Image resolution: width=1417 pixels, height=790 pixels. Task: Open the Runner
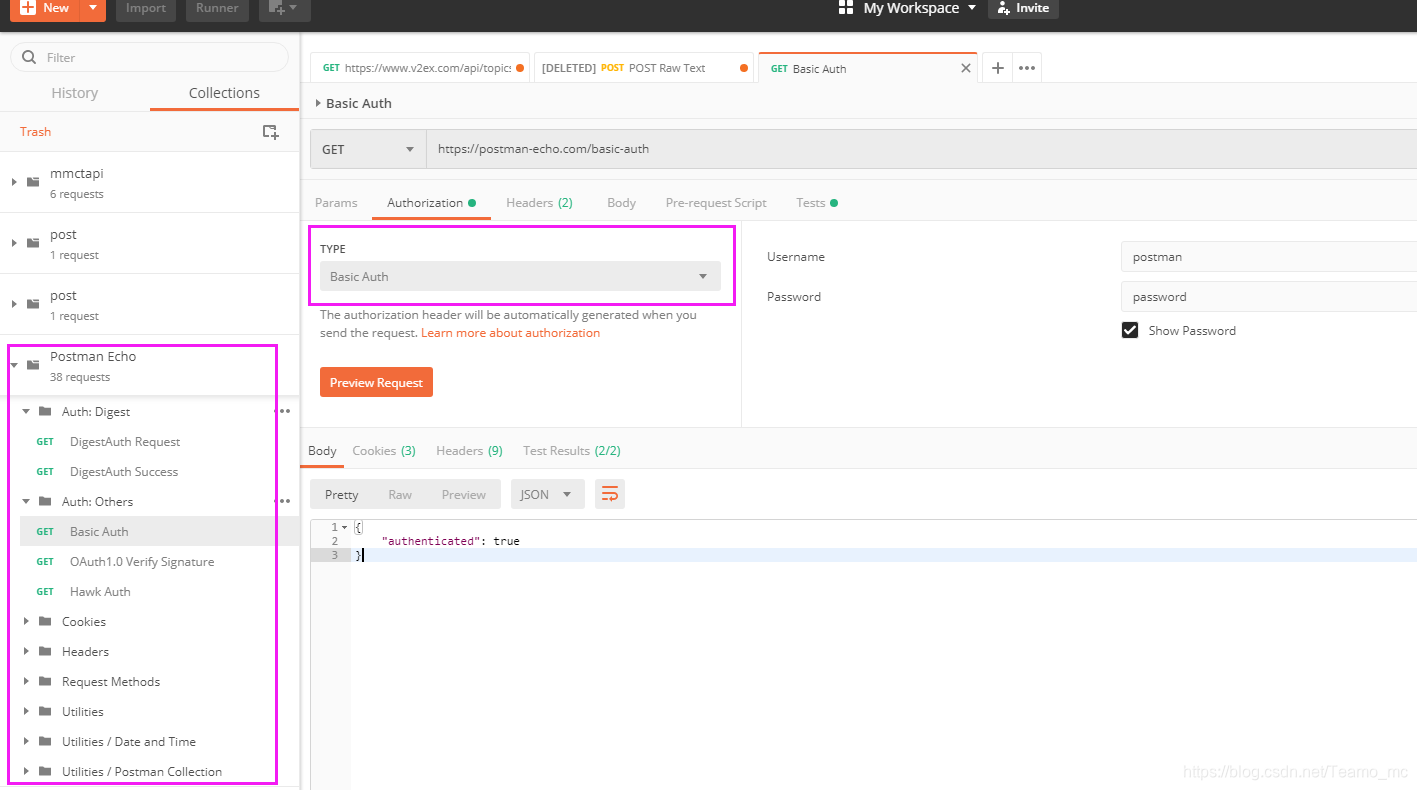(217, 8)
